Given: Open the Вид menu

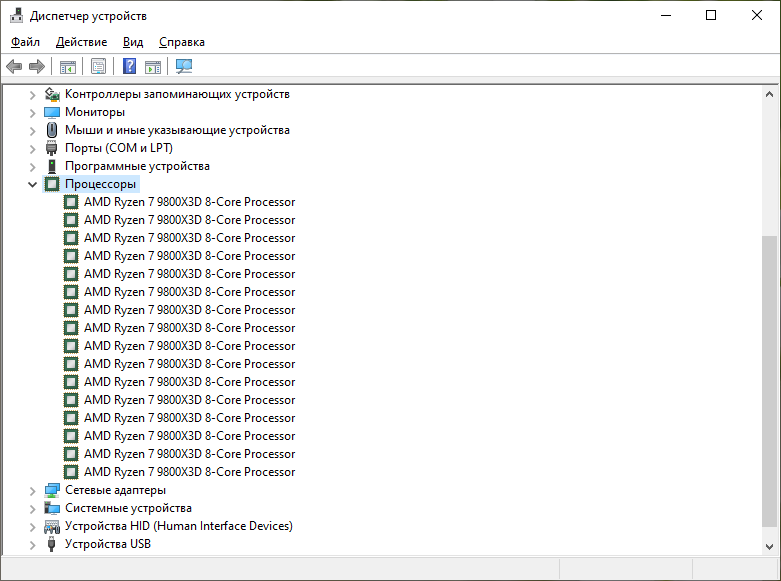Looking at the screenshot, I should tap(133, 42).
